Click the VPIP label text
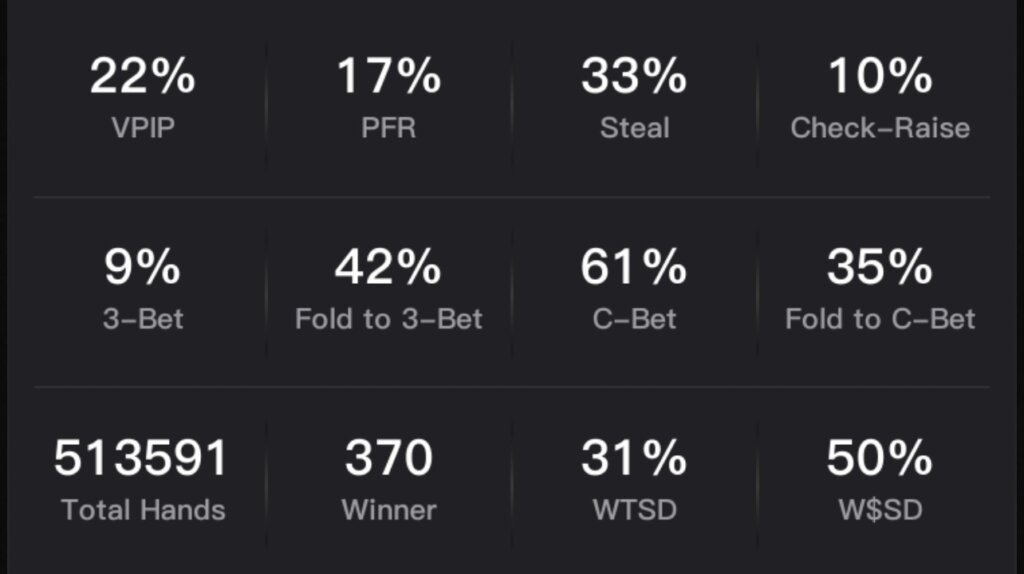This screenshot has width=1024, height=574. 143,128
